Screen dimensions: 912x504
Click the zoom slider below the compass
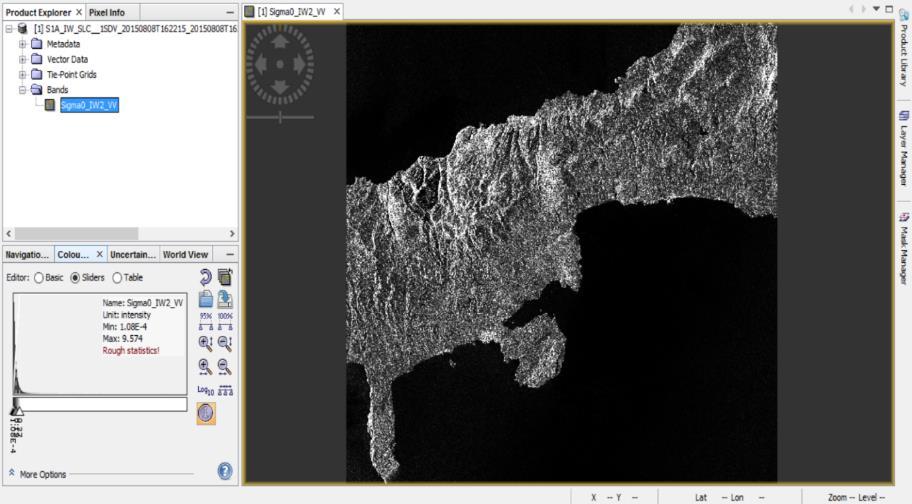(x=280, y=117)
